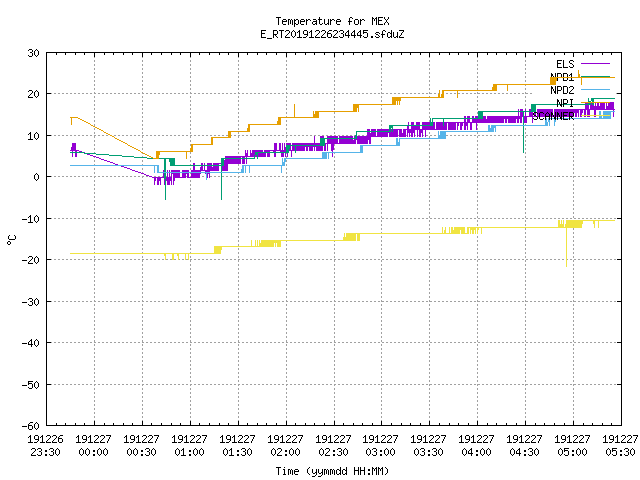Image resolution: width=640 pixels, height=480 pixels.
Task: Click the y-axis tick label -10
Action: pyautogui.click(x=31, y=219)
